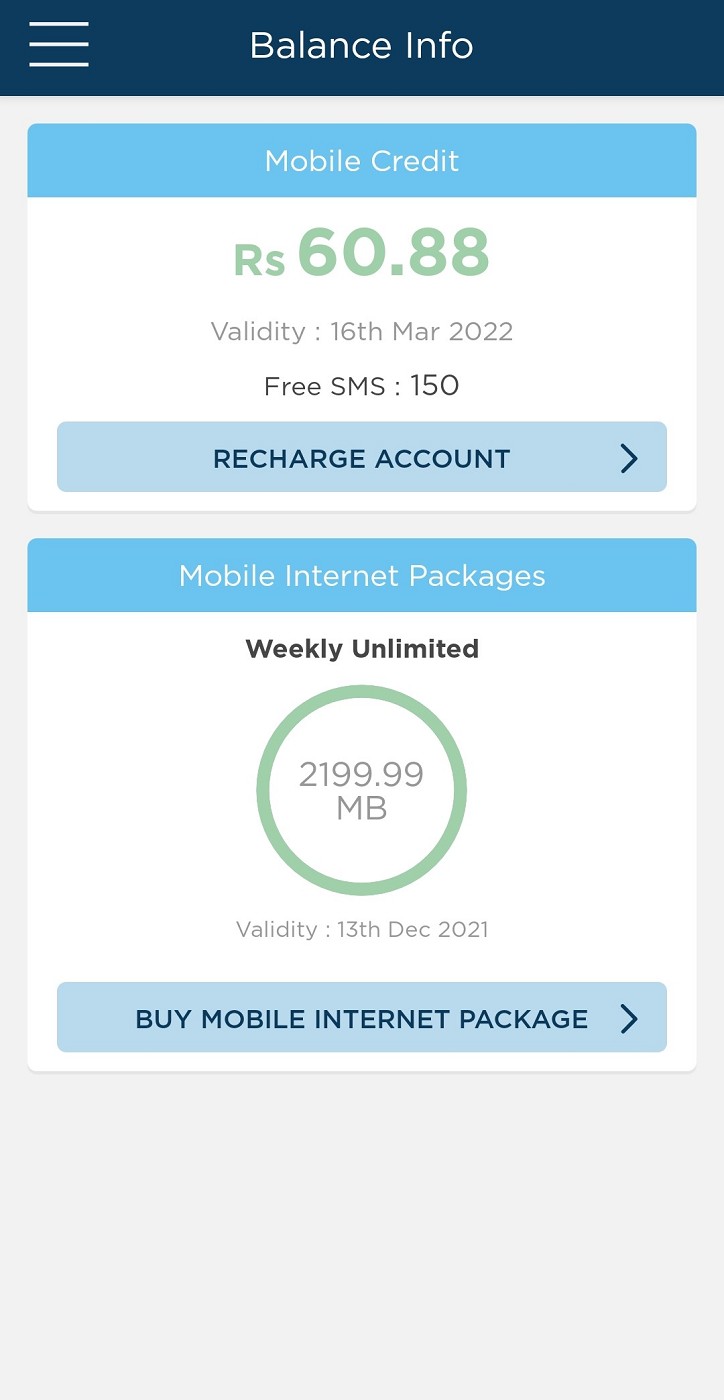Tap the Mobile Internet Packages header

pyautogui.click(x=362, y=575)
